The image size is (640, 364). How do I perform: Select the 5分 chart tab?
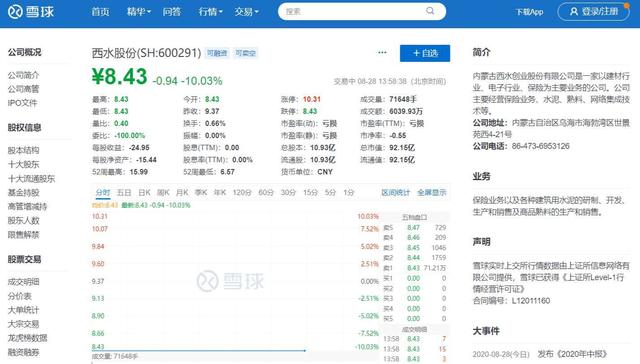pos(330,193)
